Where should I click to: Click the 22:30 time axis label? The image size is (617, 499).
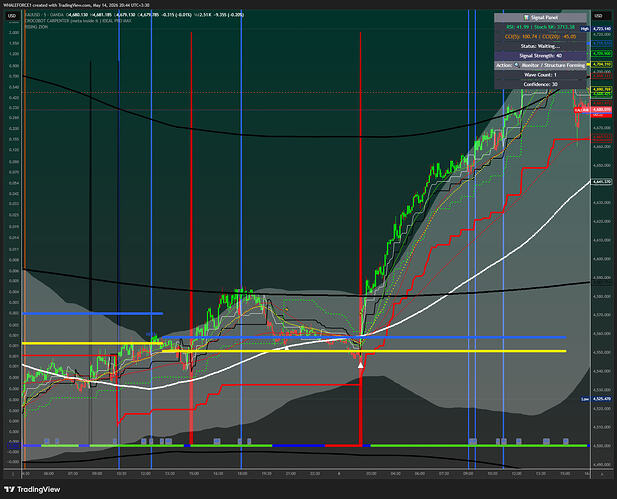pos(315,474)
